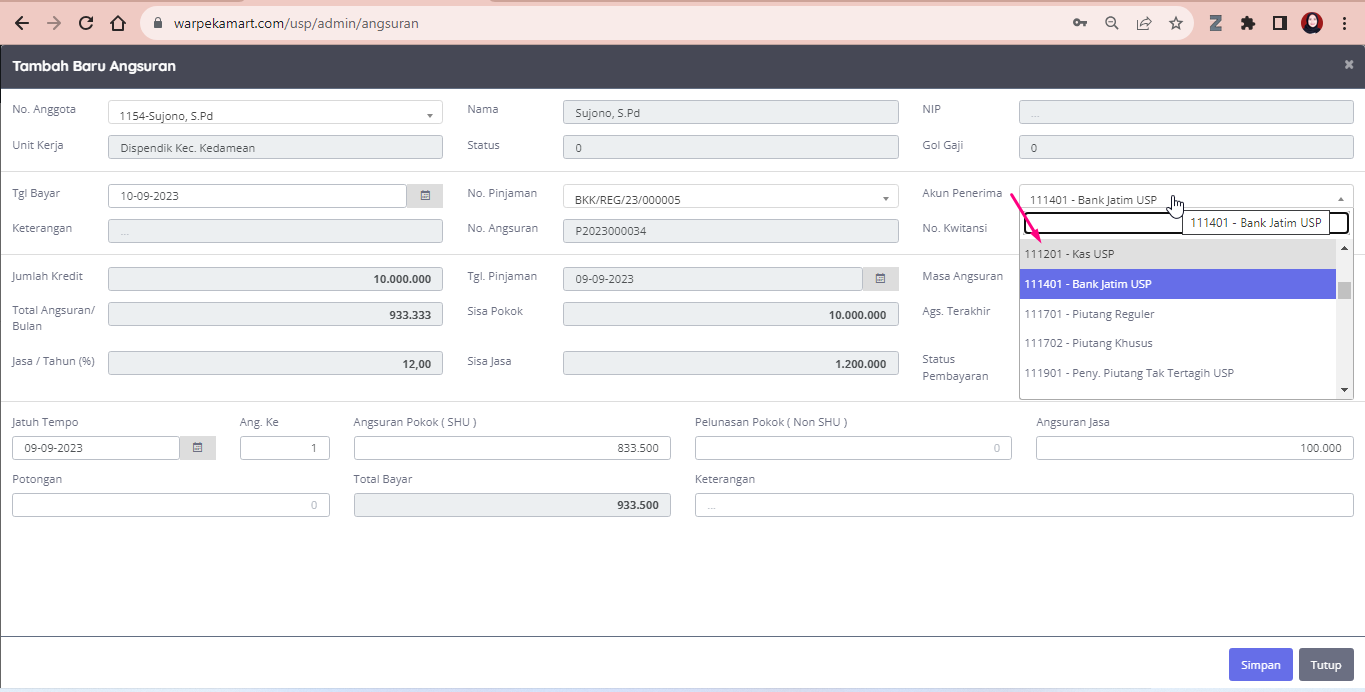Screen dimensions: 1365x692
Task: Reload the current page
Action: 86,23
